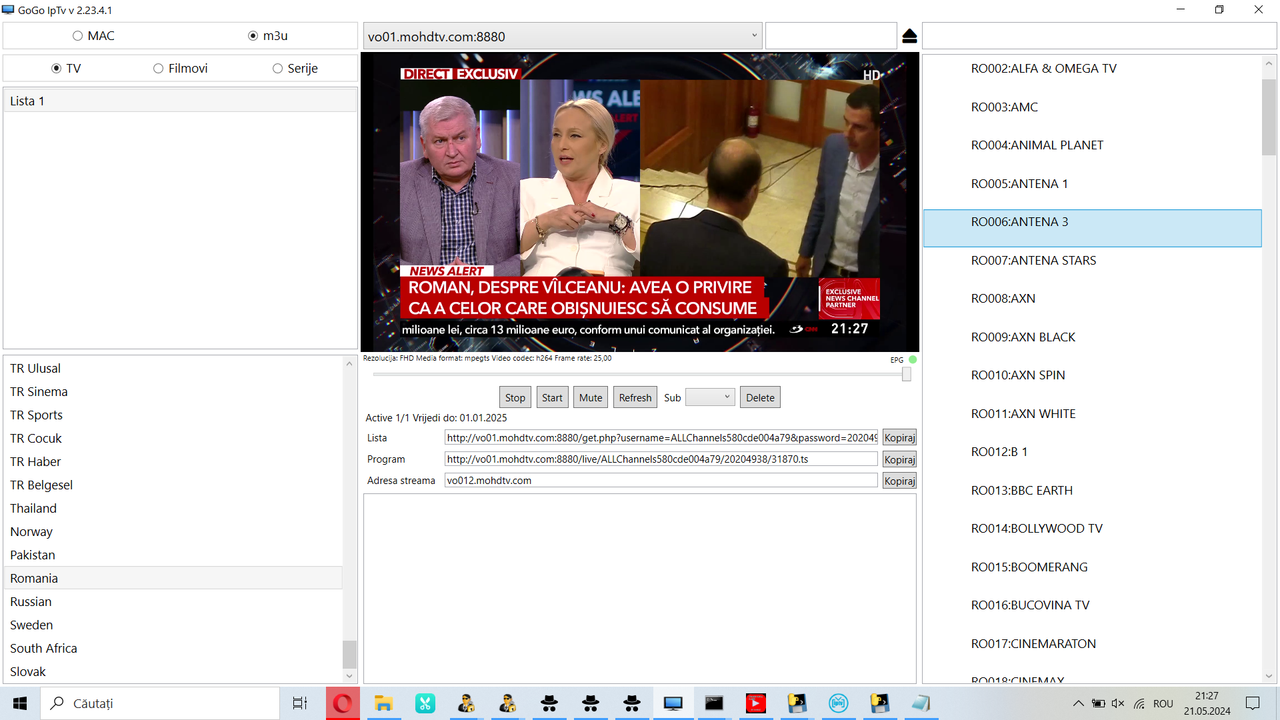Select the Slovak category
Screen dimensions: 1280x720
(x=173, y=672)
